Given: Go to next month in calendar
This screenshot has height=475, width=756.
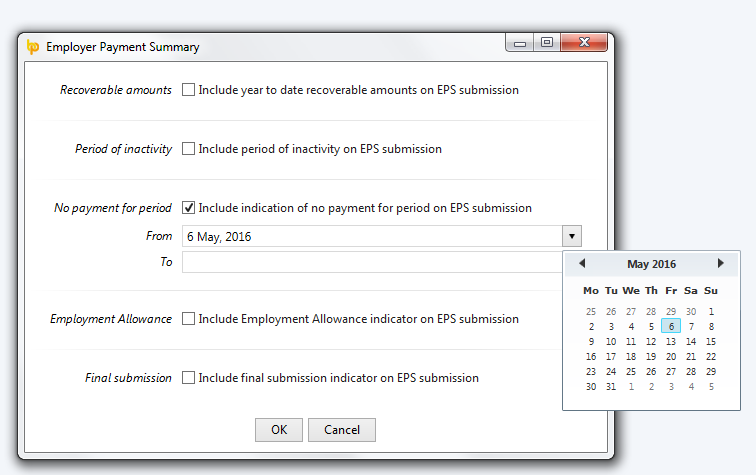Looking at the screenshot, I should tap(721, 263).
